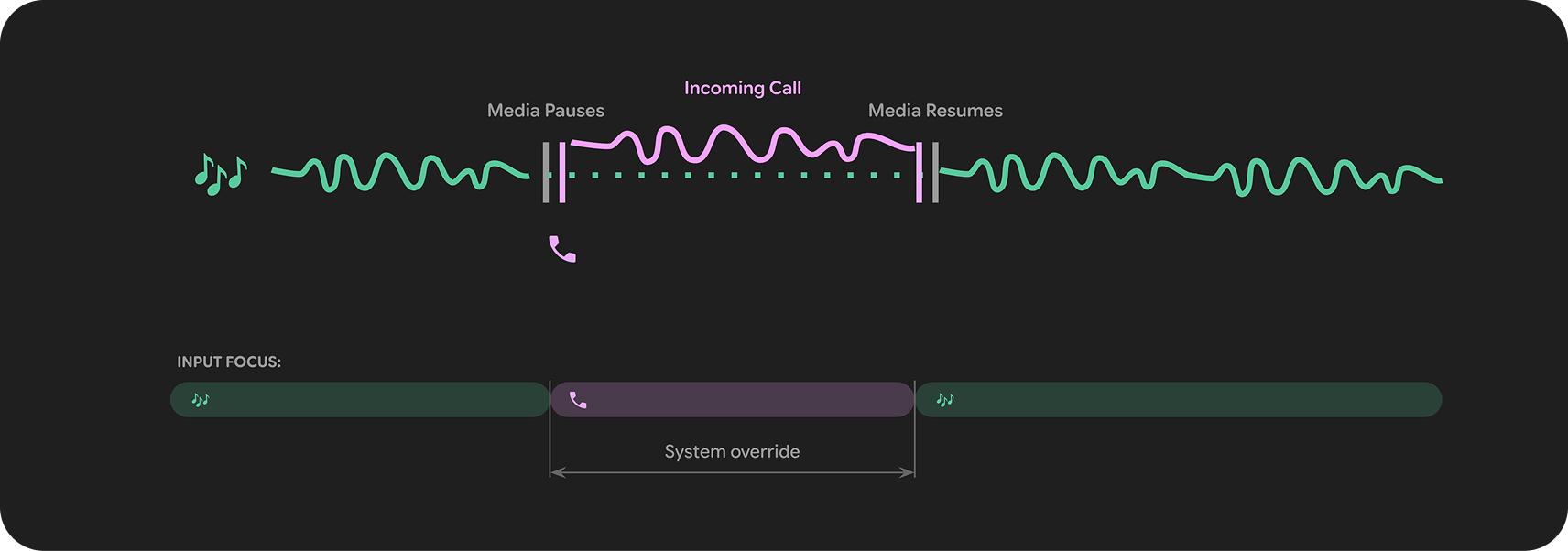This screenshot has width=1568, height=551.
Task: Select the pink bar where the call starts
Action: pyautogui.click(x=562, y=172)
